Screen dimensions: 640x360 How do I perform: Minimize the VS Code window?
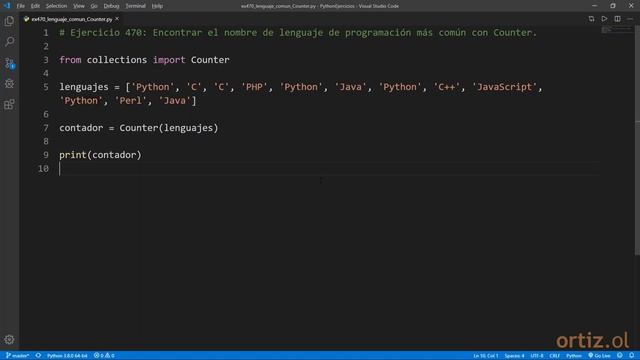pos(594,6)
